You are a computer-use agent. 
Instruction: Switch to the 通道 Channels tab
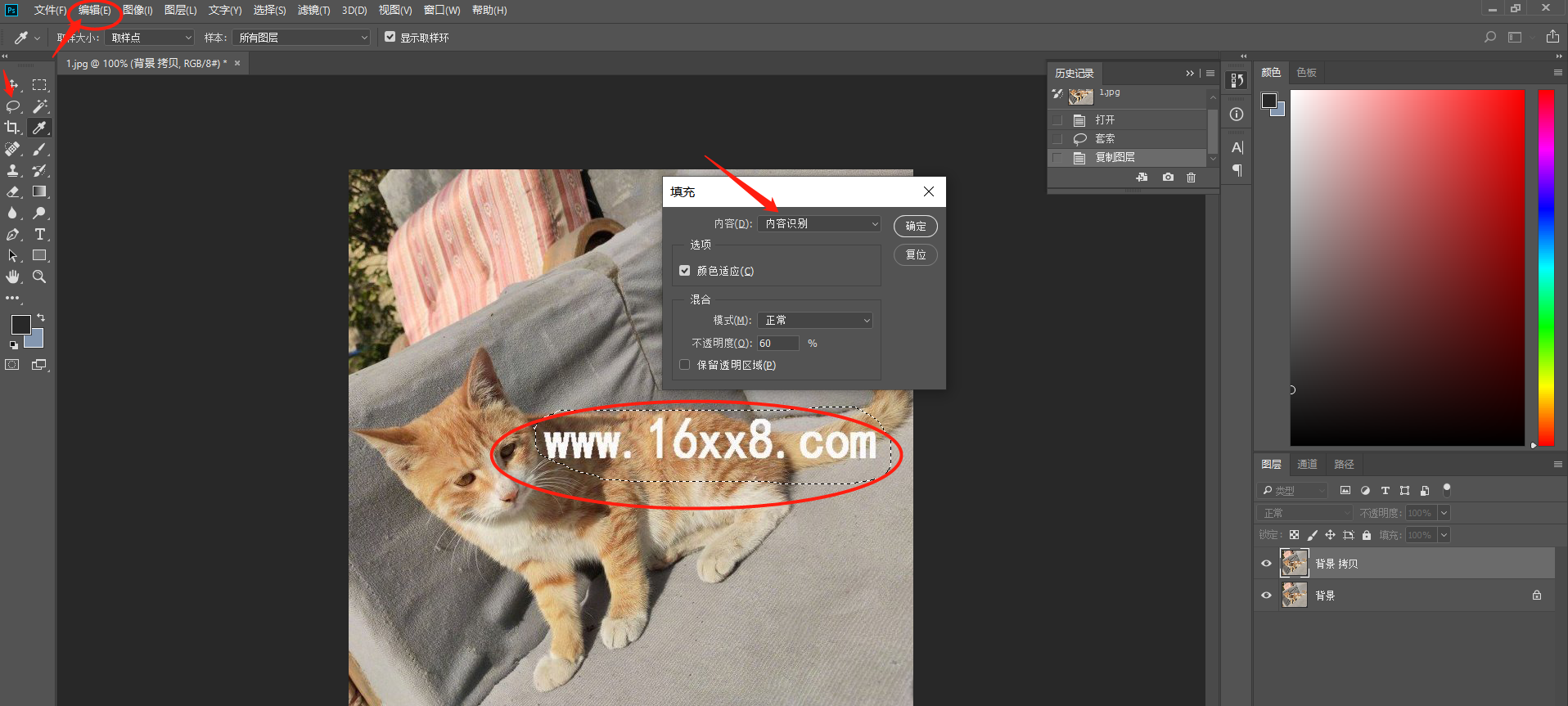pyautogui.click(x=1307, y=465)
